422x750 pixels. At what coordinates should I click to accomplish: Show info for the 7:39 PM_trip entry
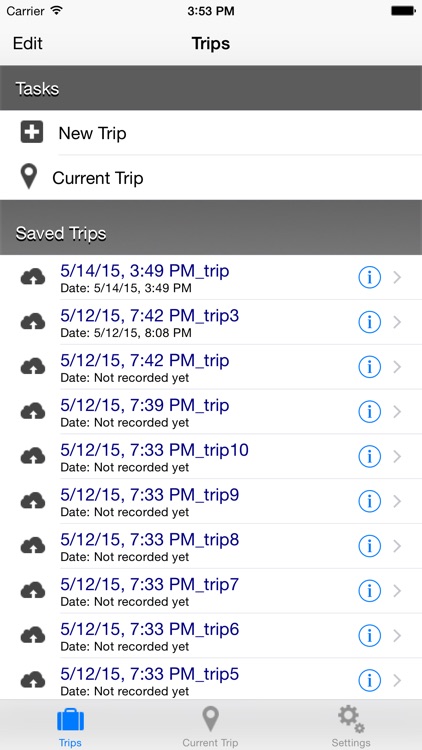tap(369, 411)
